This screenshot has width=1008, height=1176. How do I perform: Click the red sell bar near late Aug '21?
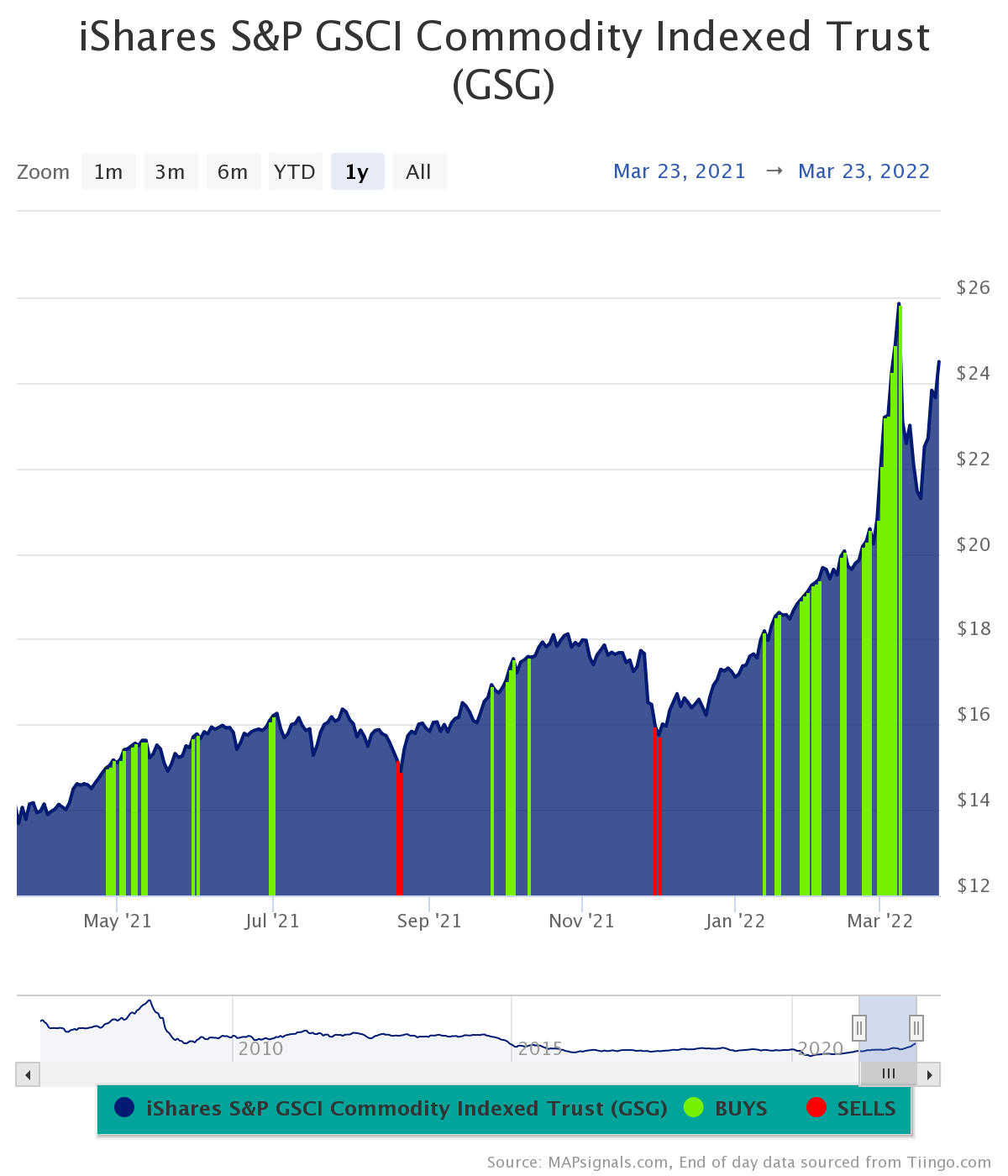(x=399, y=828)
